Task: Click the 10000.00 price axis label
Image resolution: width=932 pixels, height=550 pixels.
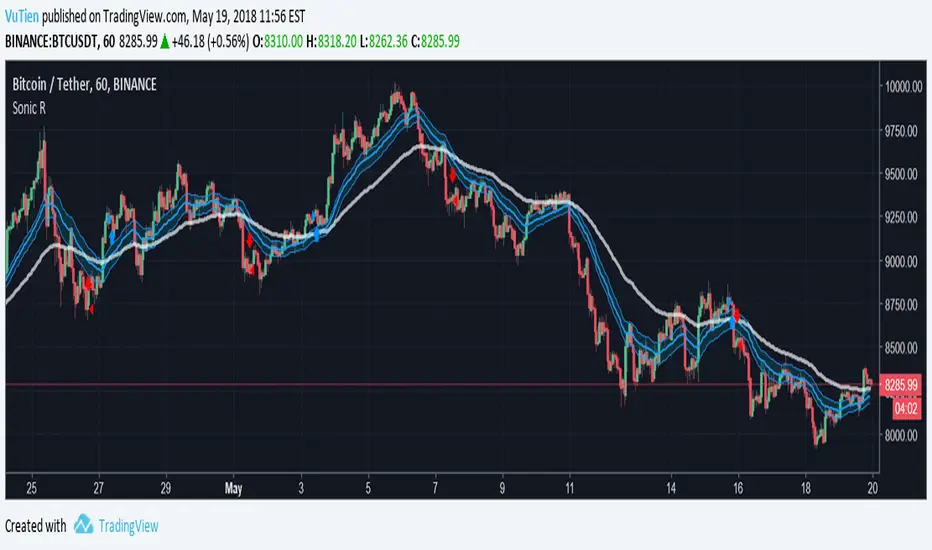Action: (x=903, y=87)
